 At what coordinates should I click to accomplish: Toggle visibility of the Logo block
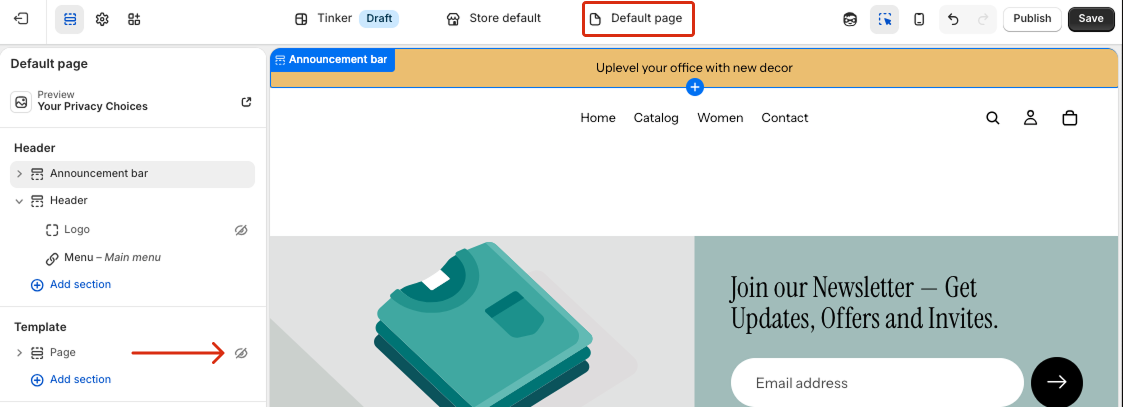240,230
